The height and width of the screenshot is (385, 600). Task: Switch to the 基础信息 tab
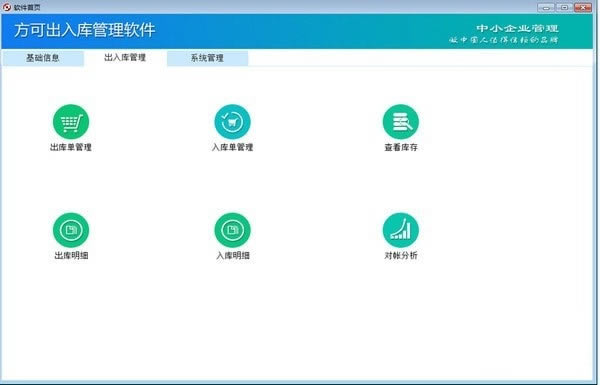[43, 58]
